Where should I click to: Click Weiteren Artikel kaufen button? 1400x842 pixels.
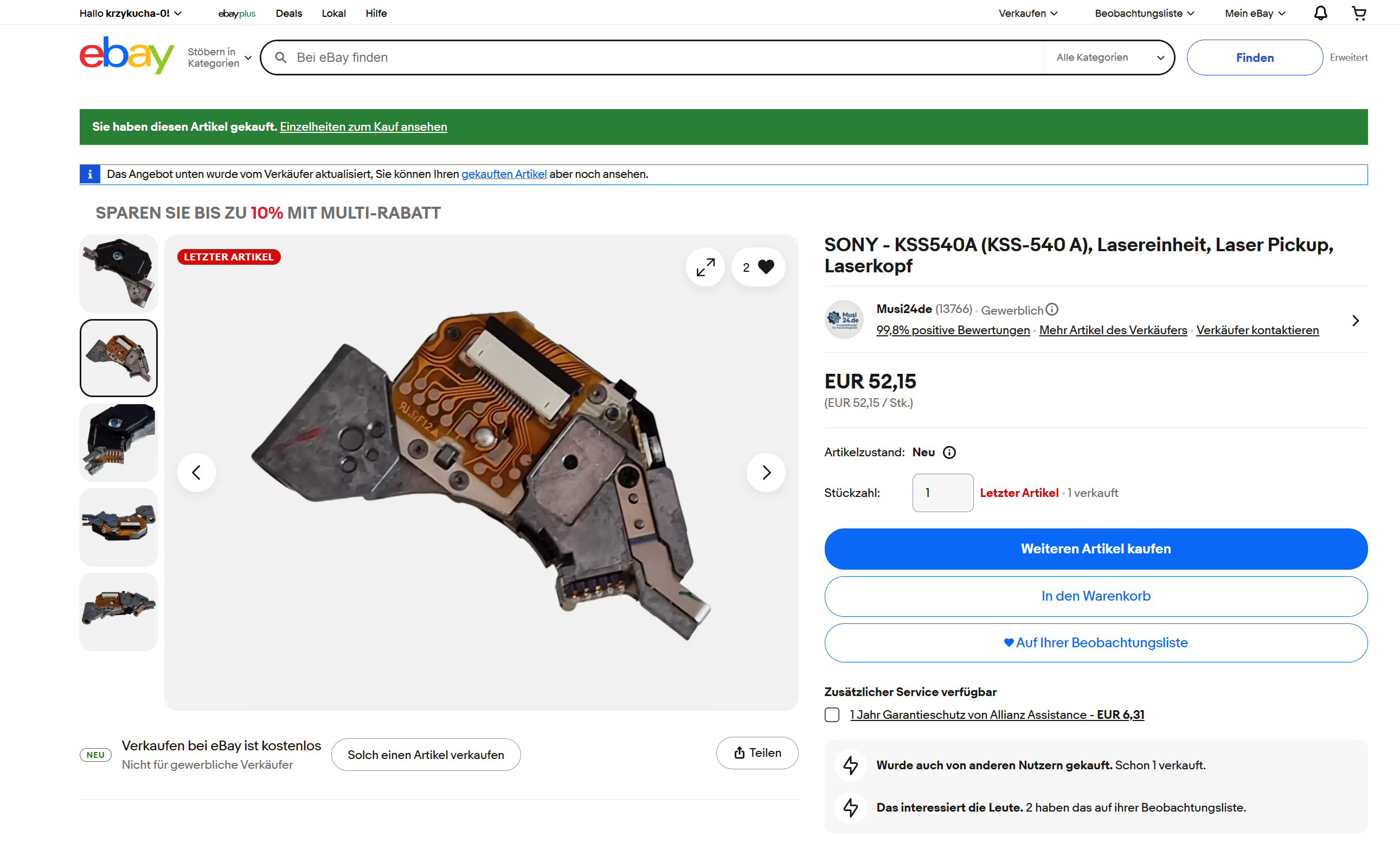(1095, 548)
